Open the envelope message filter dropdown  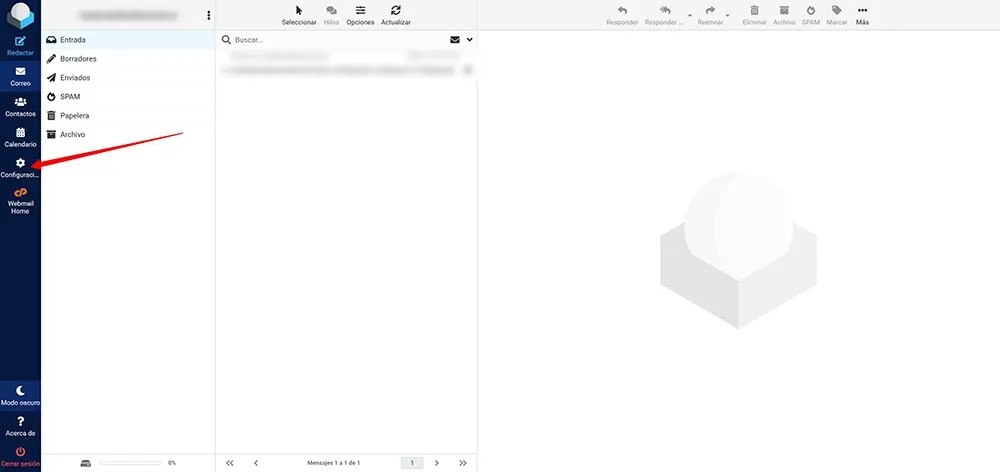[455, 40]
